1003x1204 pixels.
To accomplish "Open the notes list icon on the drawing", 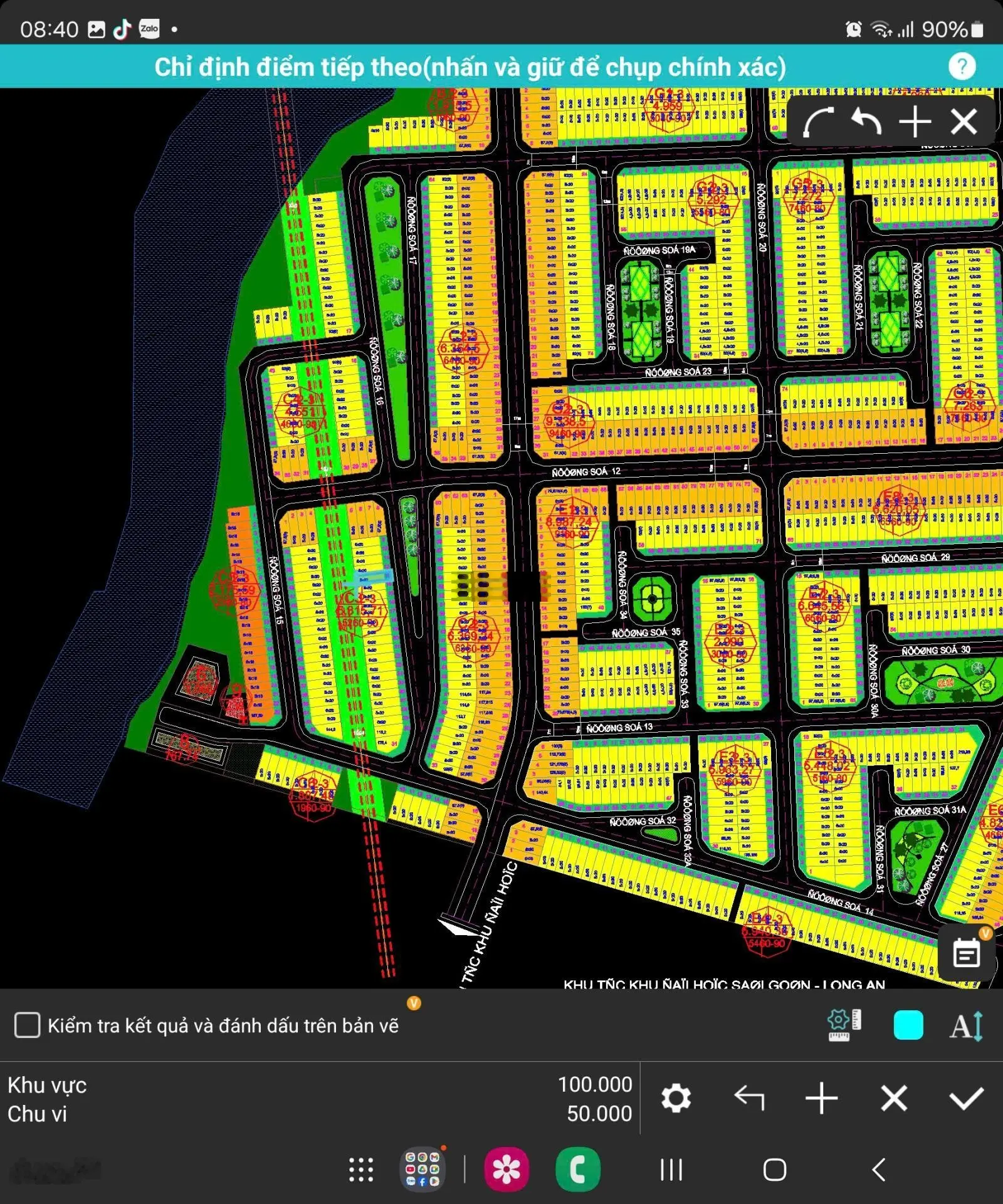I will 966,953.
